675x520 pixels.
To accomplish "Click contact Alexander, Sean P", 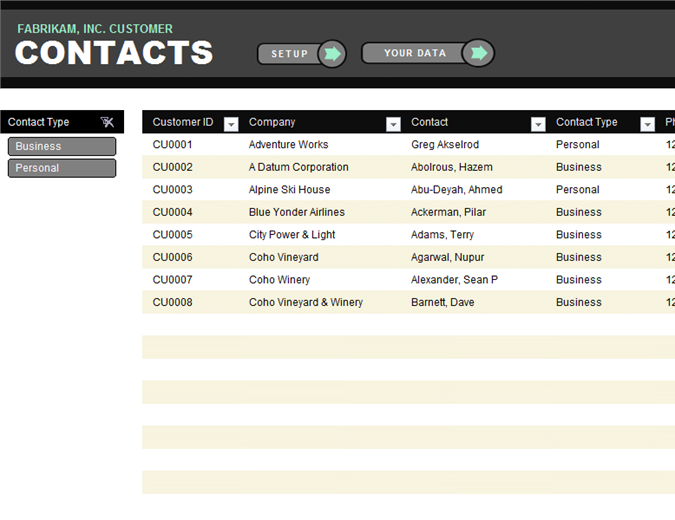I will pyautogui.click(x=454, y=280).
